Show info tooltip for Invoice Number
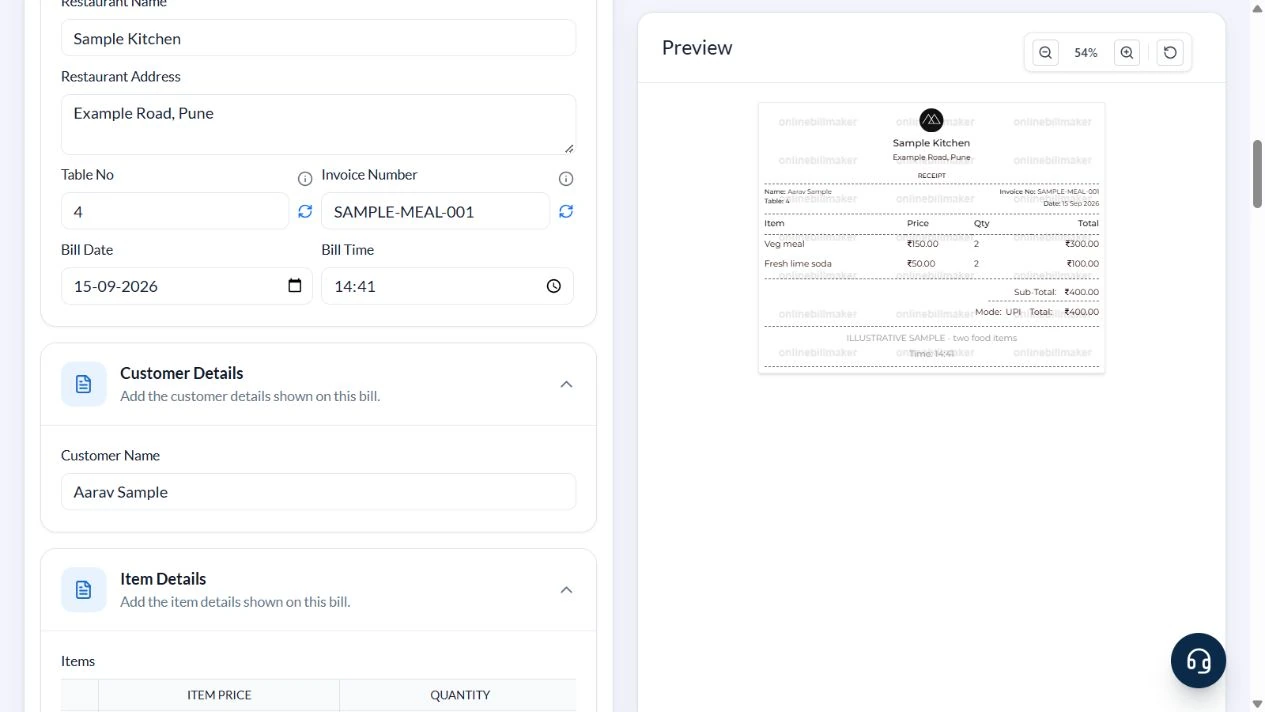The height and width of the screenshot is (712, 1265). [566, 178]
